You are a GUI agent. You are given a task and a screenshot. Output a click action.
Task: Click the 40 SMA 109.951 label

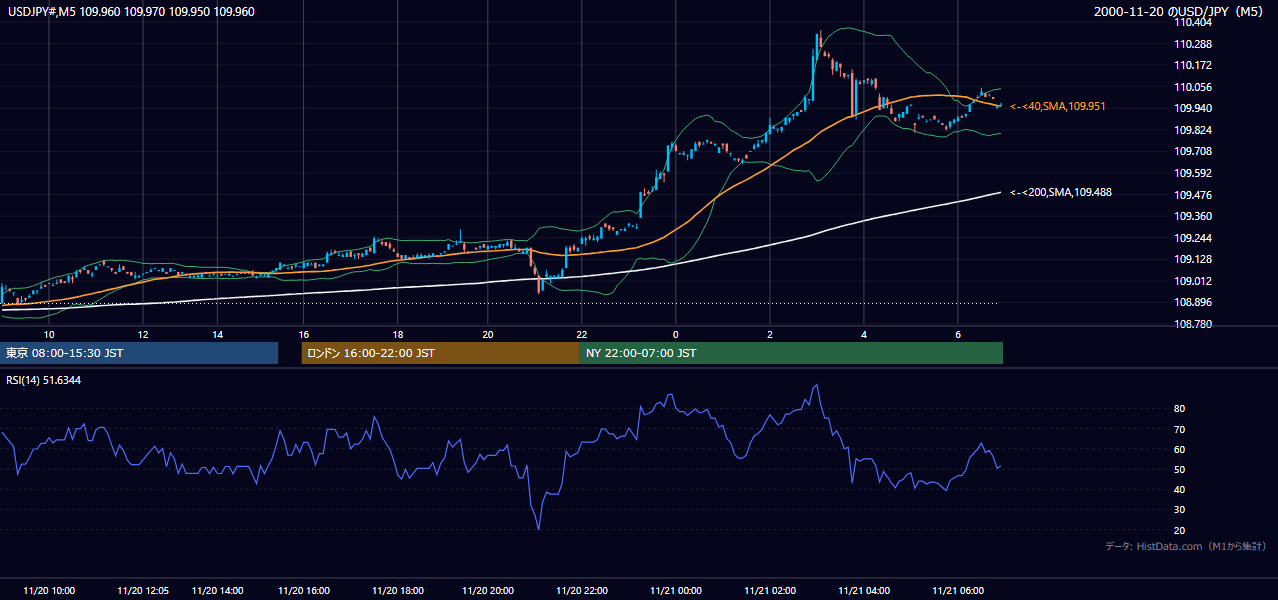click(1057, 106)
